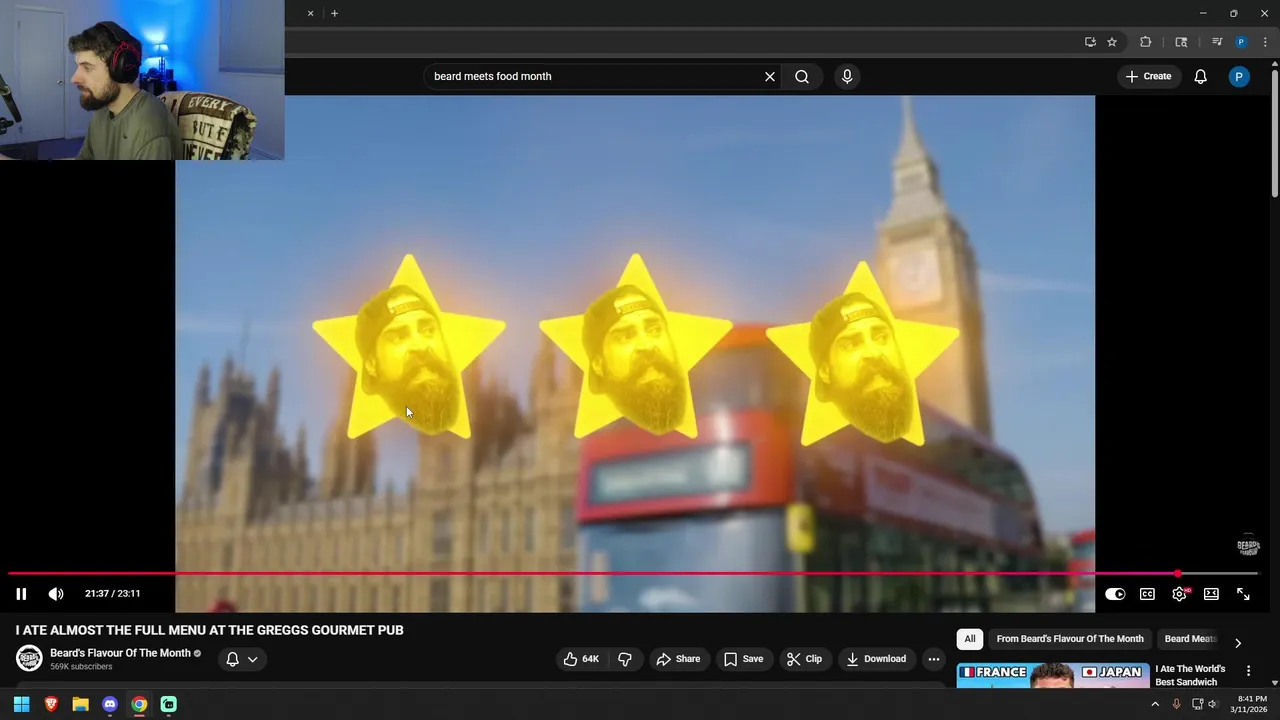Click the Share button
The image size is (1280, 720).
coord(678,659)
